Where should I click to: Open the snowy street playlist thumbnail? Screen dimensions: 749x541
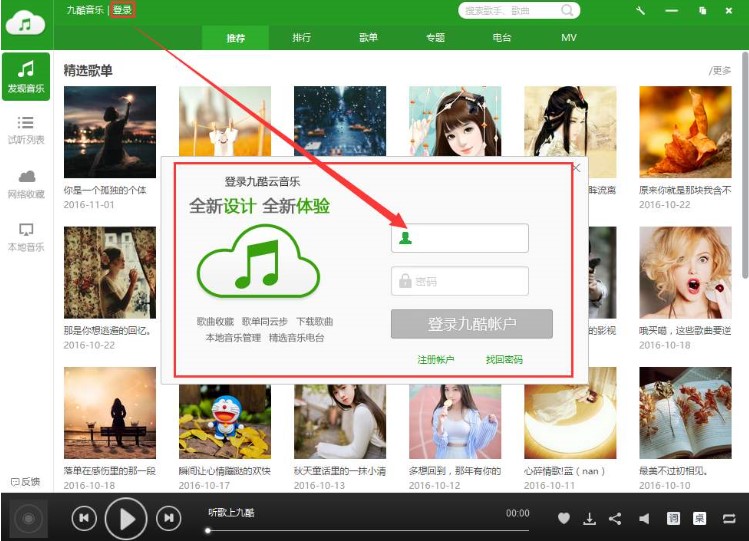coord(340,121)
